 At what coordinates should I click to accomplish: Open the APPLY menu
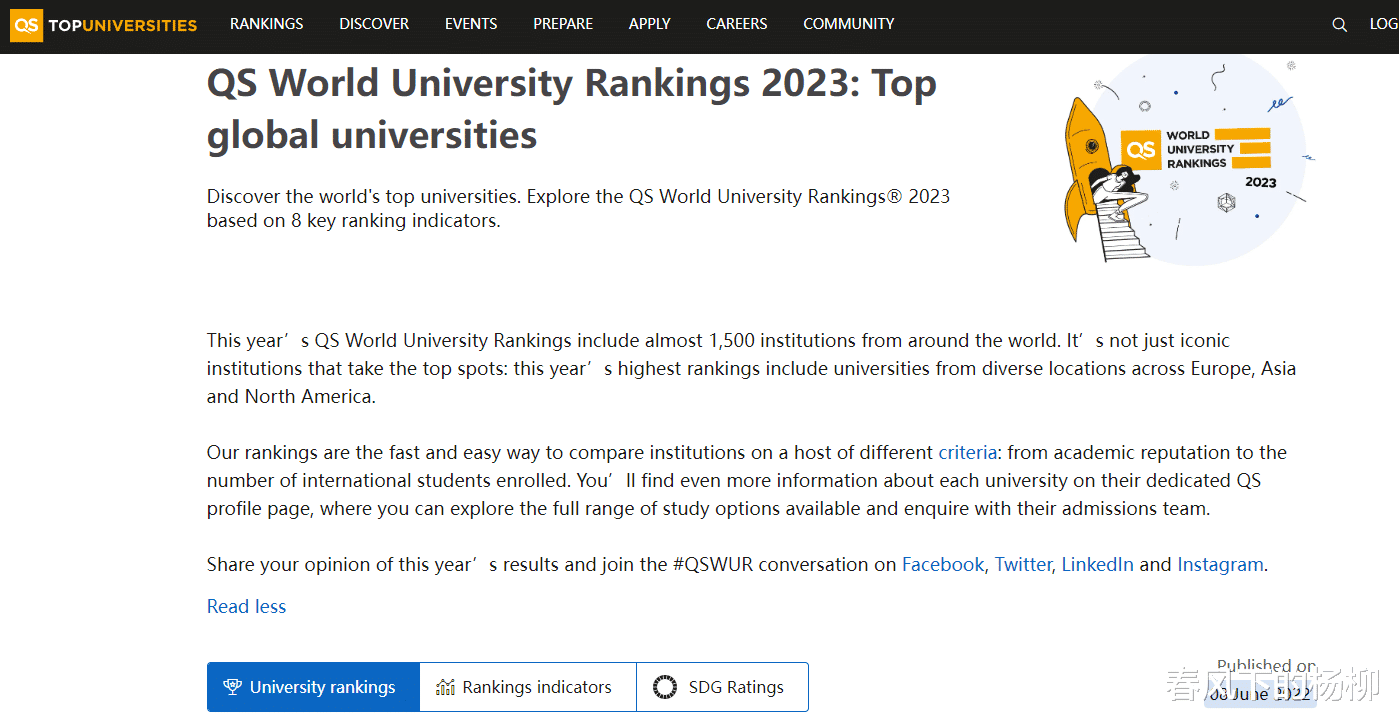(649, 24)
